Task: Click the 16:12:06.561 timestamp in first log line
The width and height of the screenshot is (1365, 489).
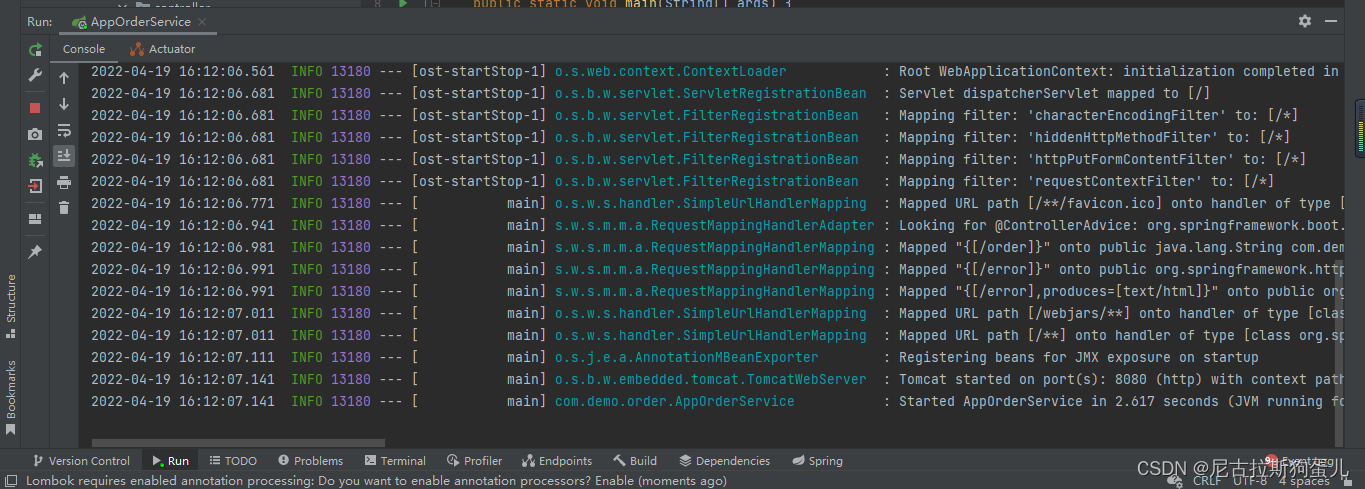Action: pyautogui.click(x=226, y=71)
